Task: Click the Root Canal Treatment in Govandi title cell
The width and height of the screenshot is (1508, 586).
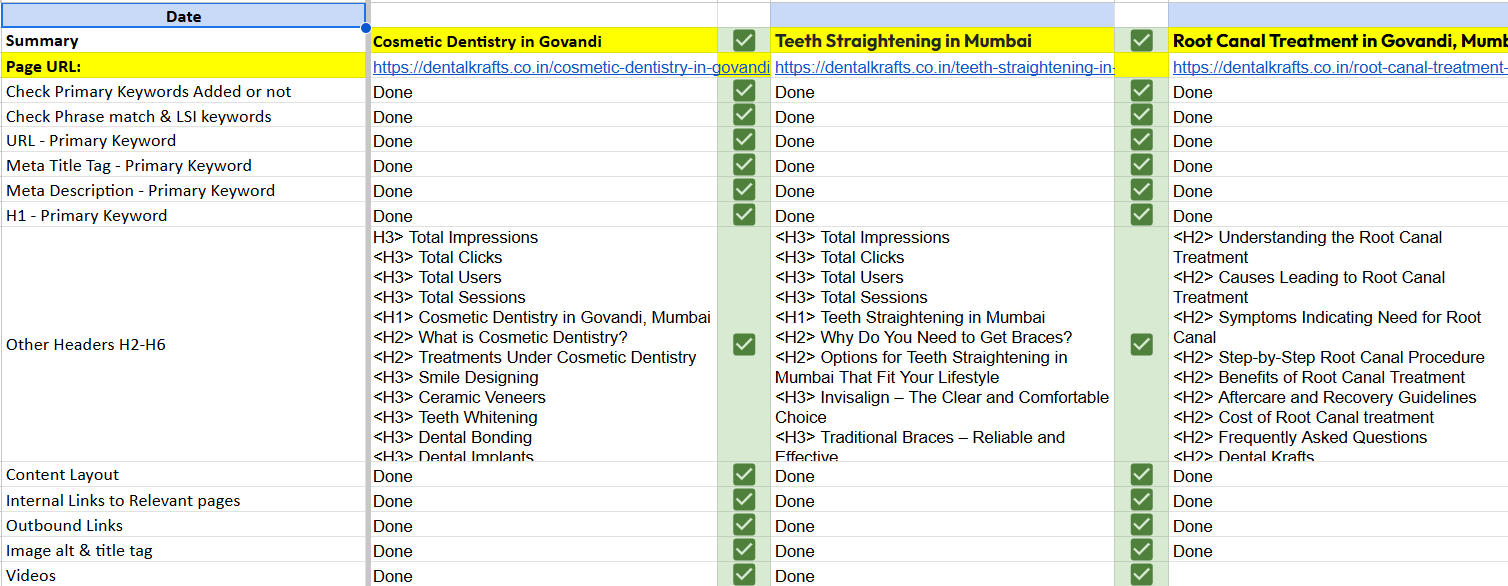Action: (x=1338, y=41)
